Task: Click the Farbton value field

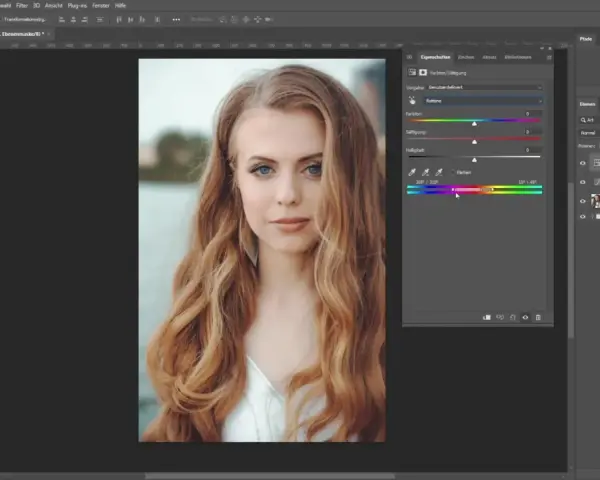Action: click(533, 114)
